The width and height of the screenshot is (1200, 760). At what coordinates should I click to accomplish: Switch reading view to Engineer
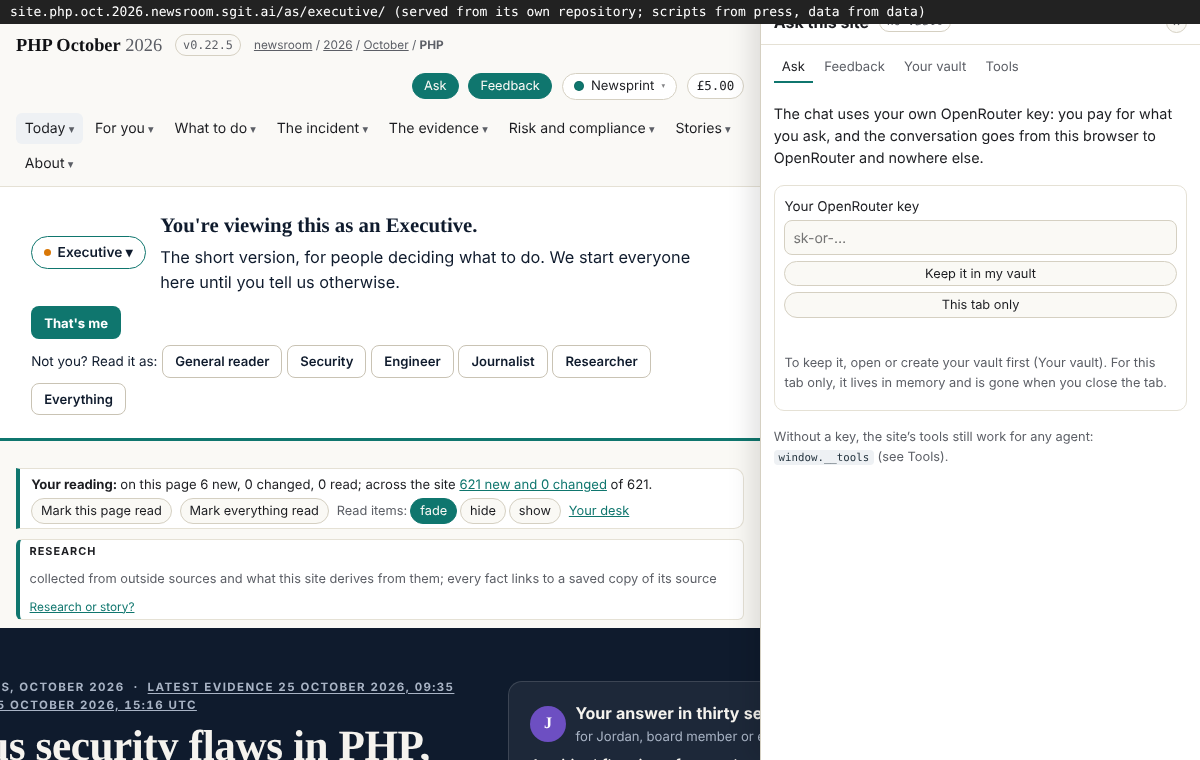pos(412,361)
